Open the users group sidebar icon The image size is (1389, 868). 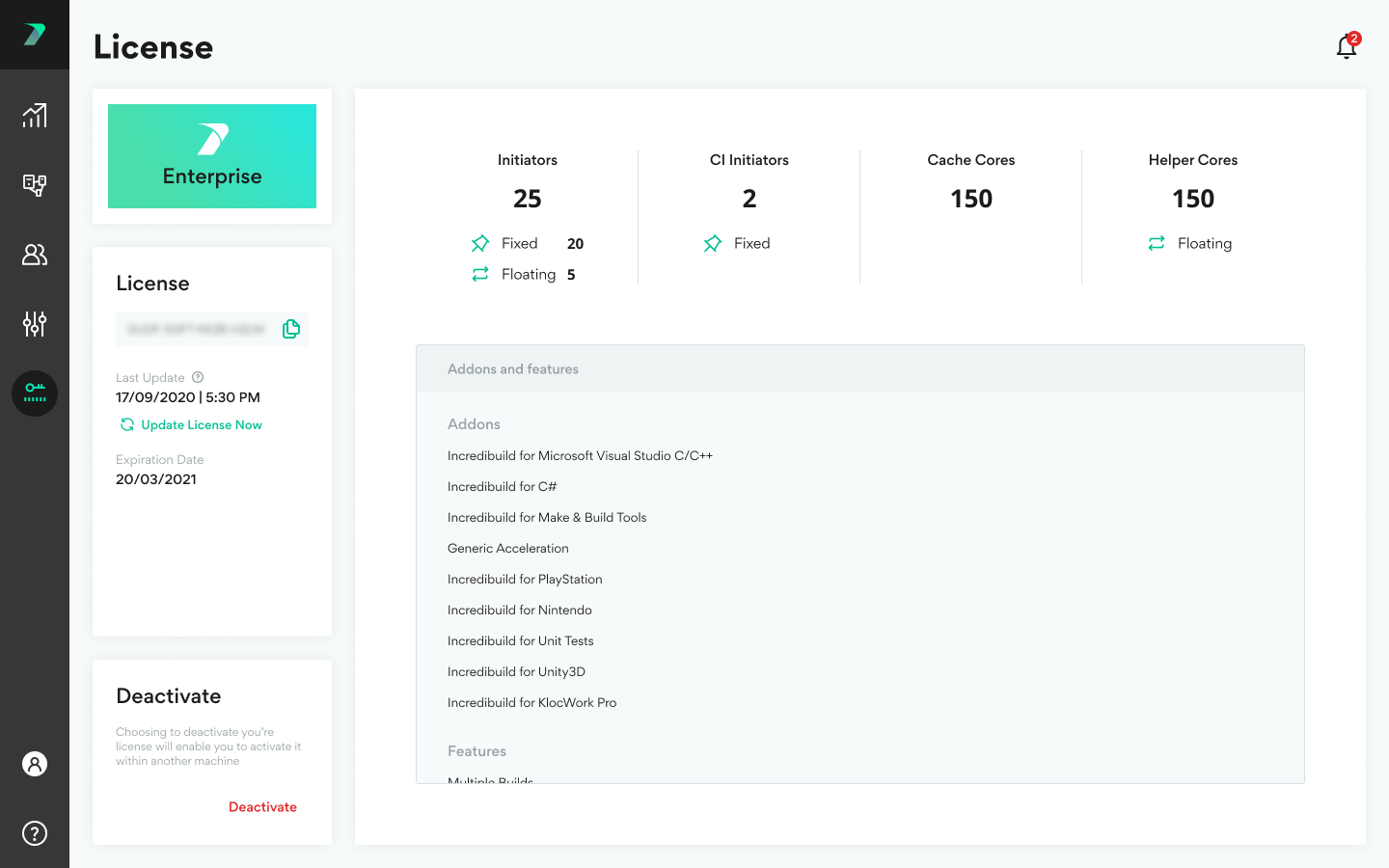35,255
